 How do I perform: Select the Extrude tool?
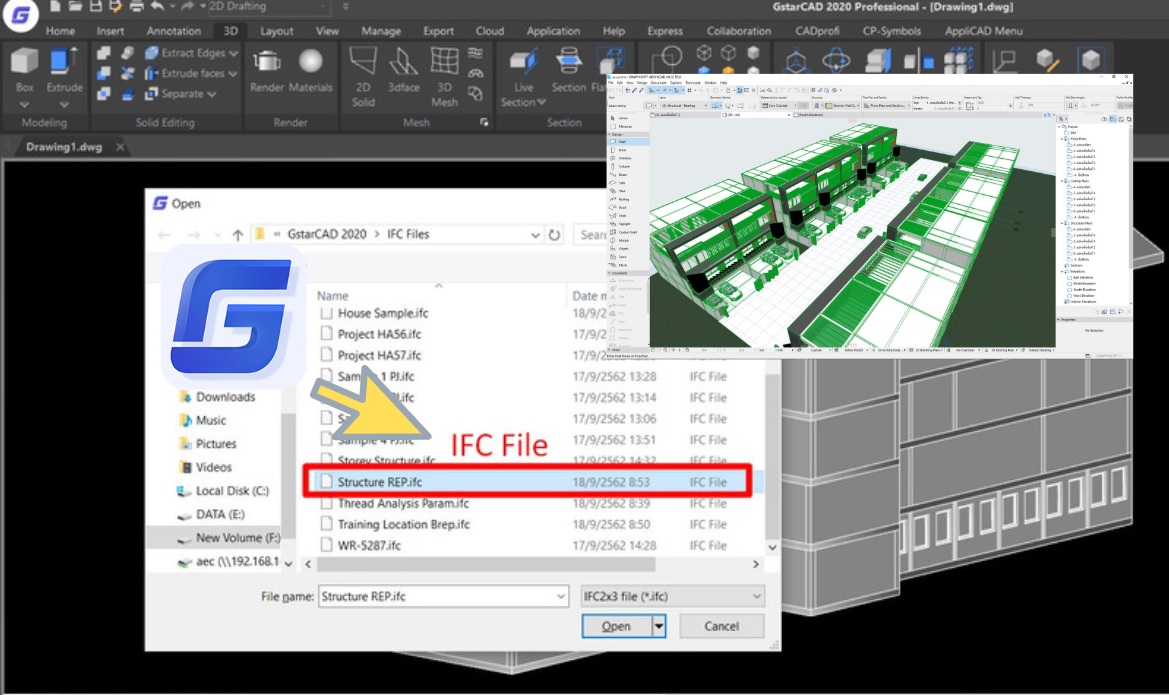[64, 69]
